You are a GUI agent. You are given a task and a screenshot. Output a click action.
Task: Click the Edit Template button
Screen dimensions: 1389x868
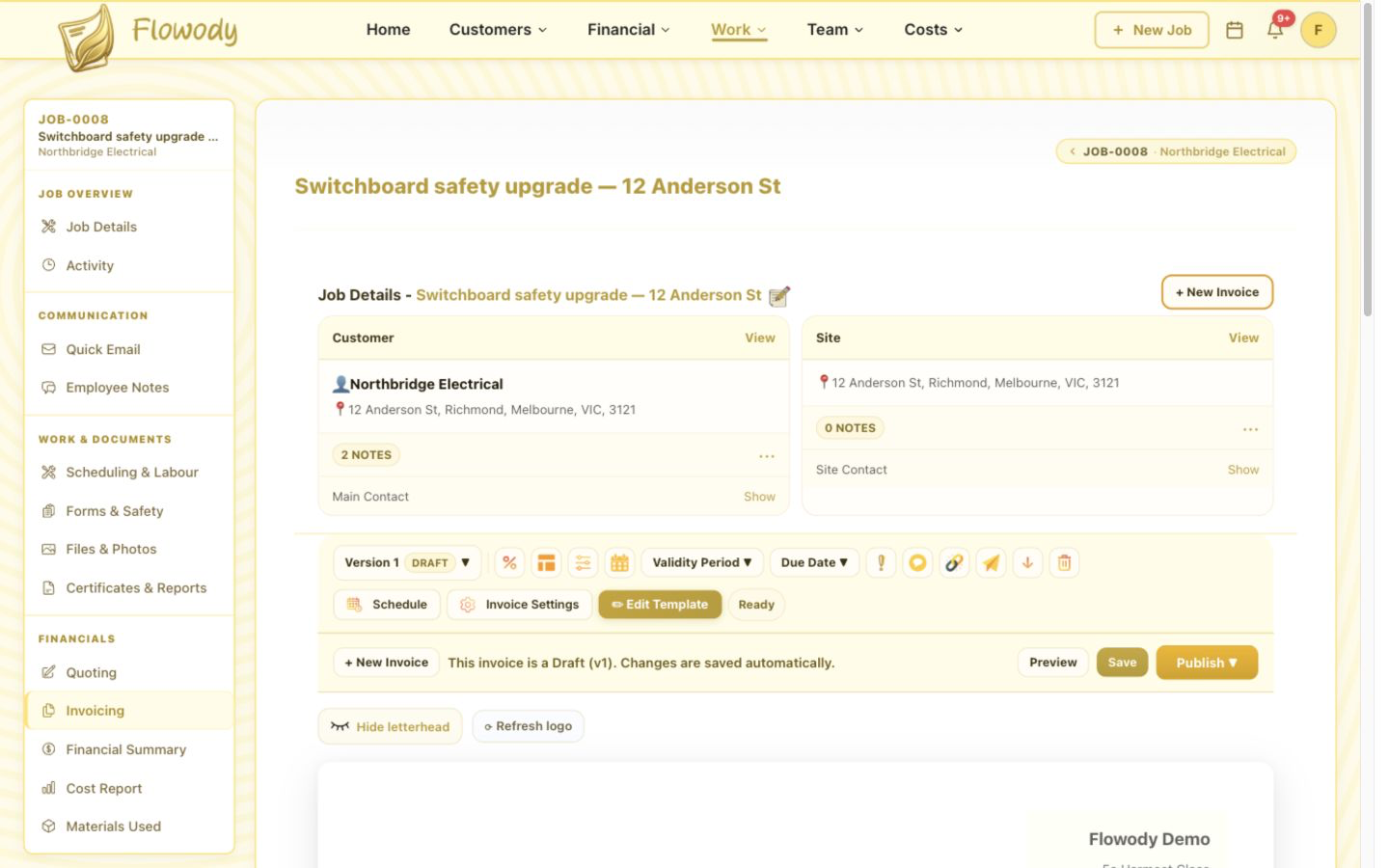660,605
